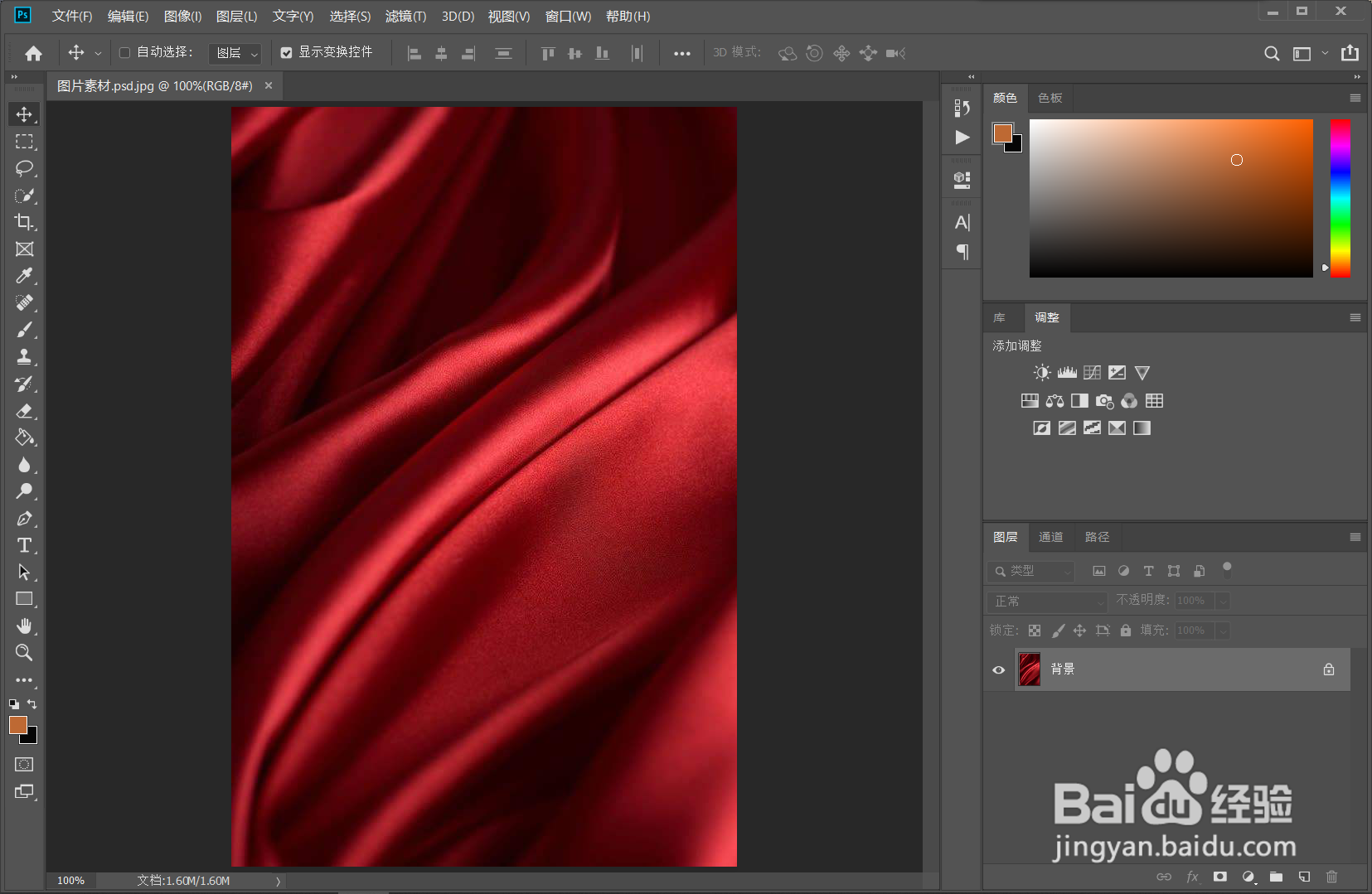Select the Pen tool
Viewport: 1372px width, 894px height.
click(x=24, y=519)
